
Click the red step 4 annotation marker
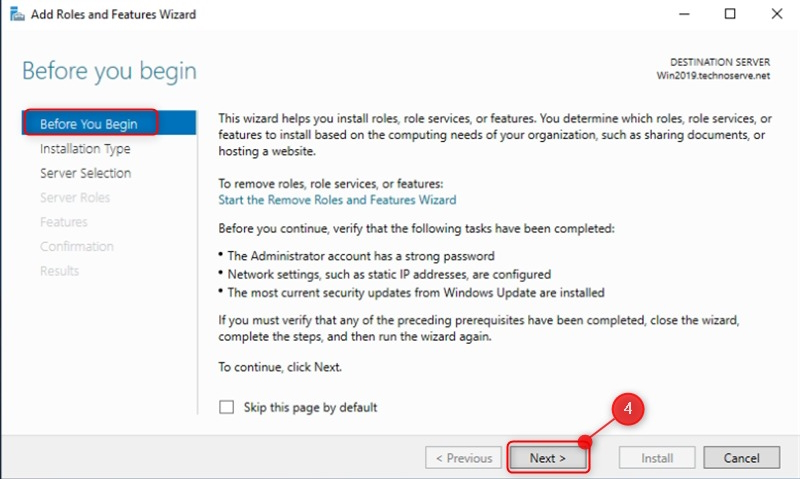click(627, 409)
